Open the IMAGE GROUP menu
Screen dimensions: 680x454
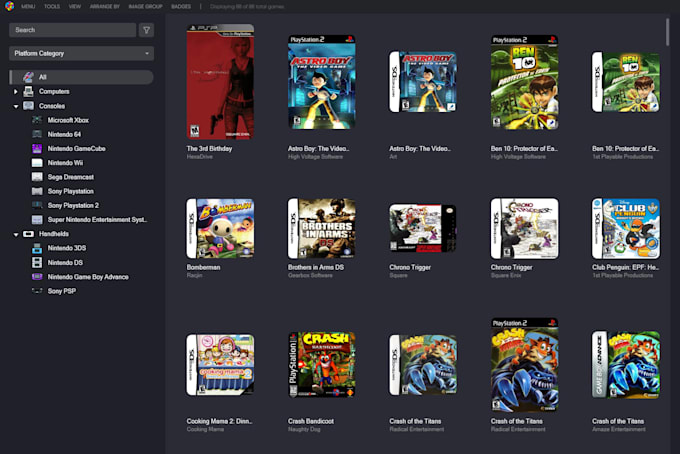145,7
